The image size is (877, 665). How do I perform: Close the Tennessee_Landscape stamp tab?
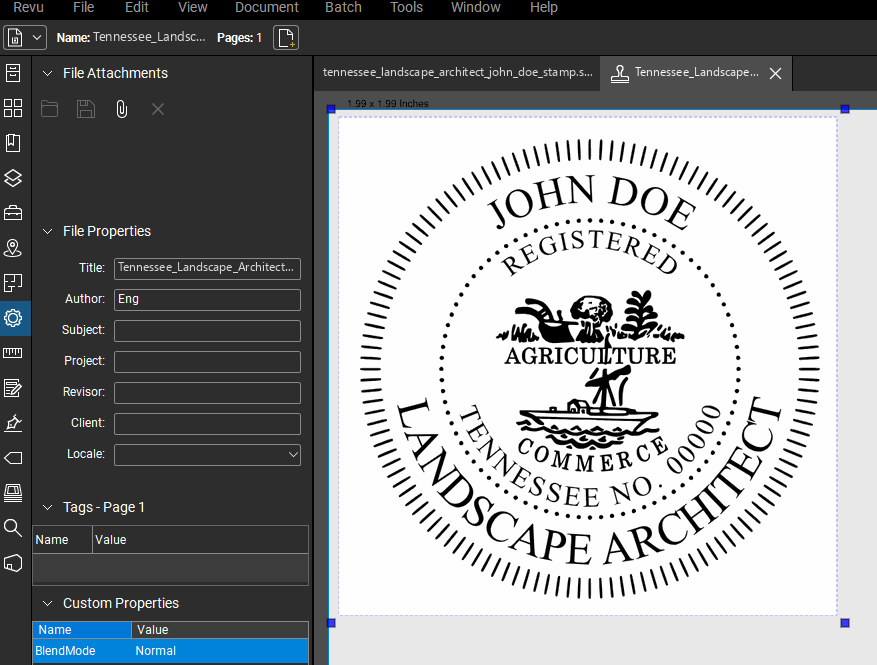pyautogui.click(x=775, y=73)
